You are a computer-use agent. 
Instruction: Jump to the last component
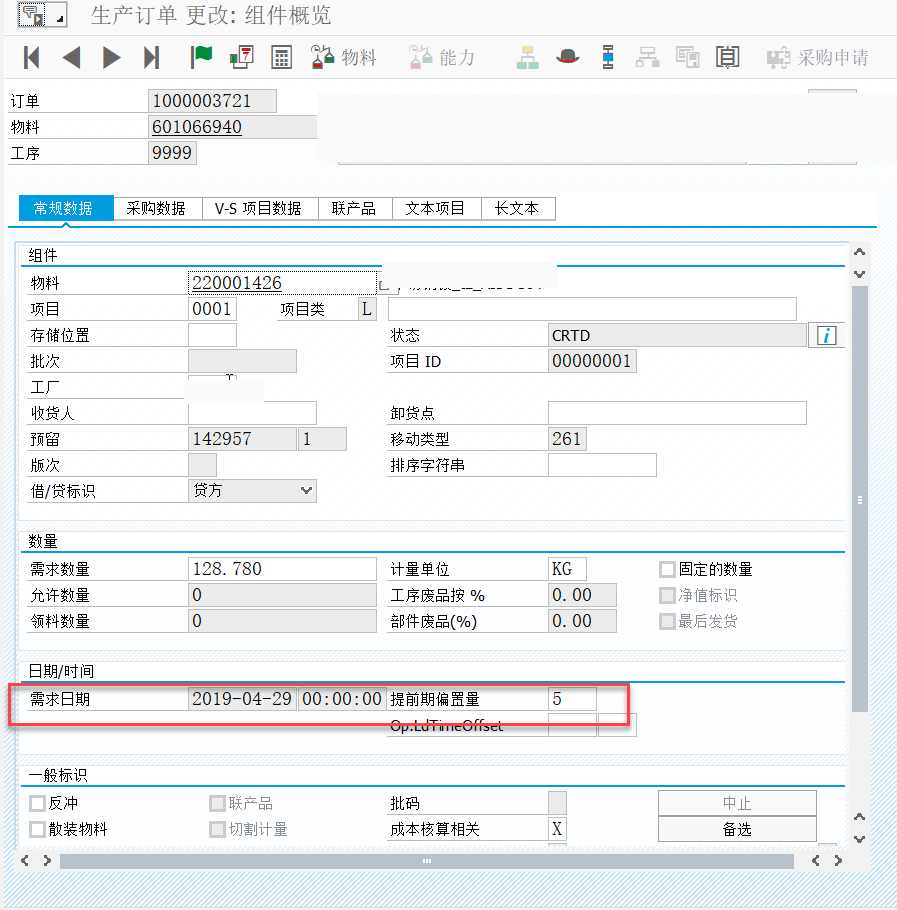(x=150, y=58)
